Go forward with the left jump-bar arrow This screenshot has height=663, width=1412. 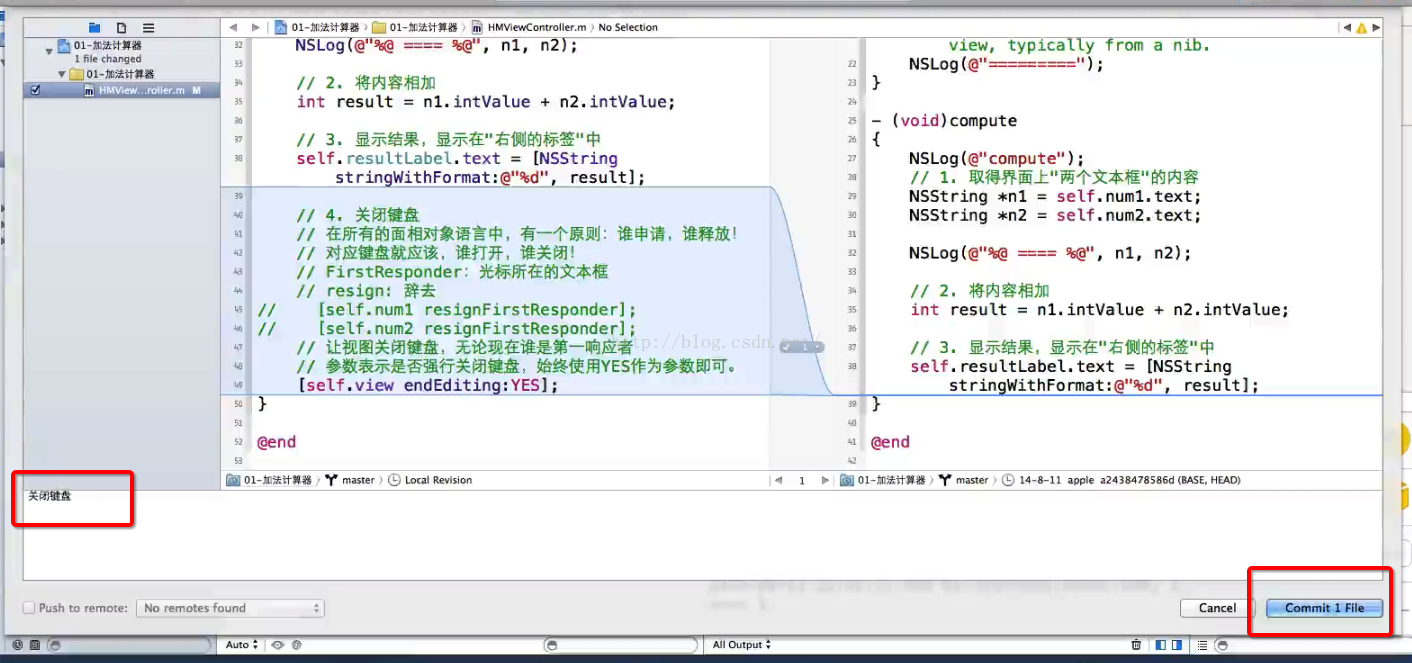pyautogui.click(x=256, y=27)
